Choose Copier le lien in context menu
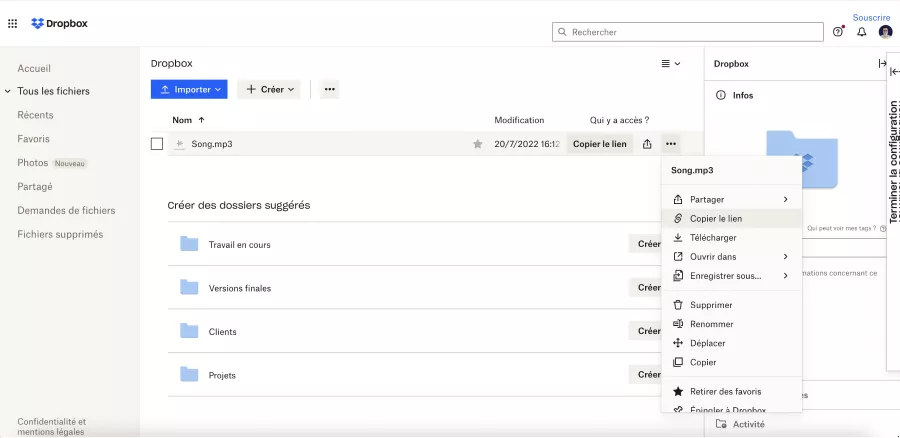 (x=731, y=219)
